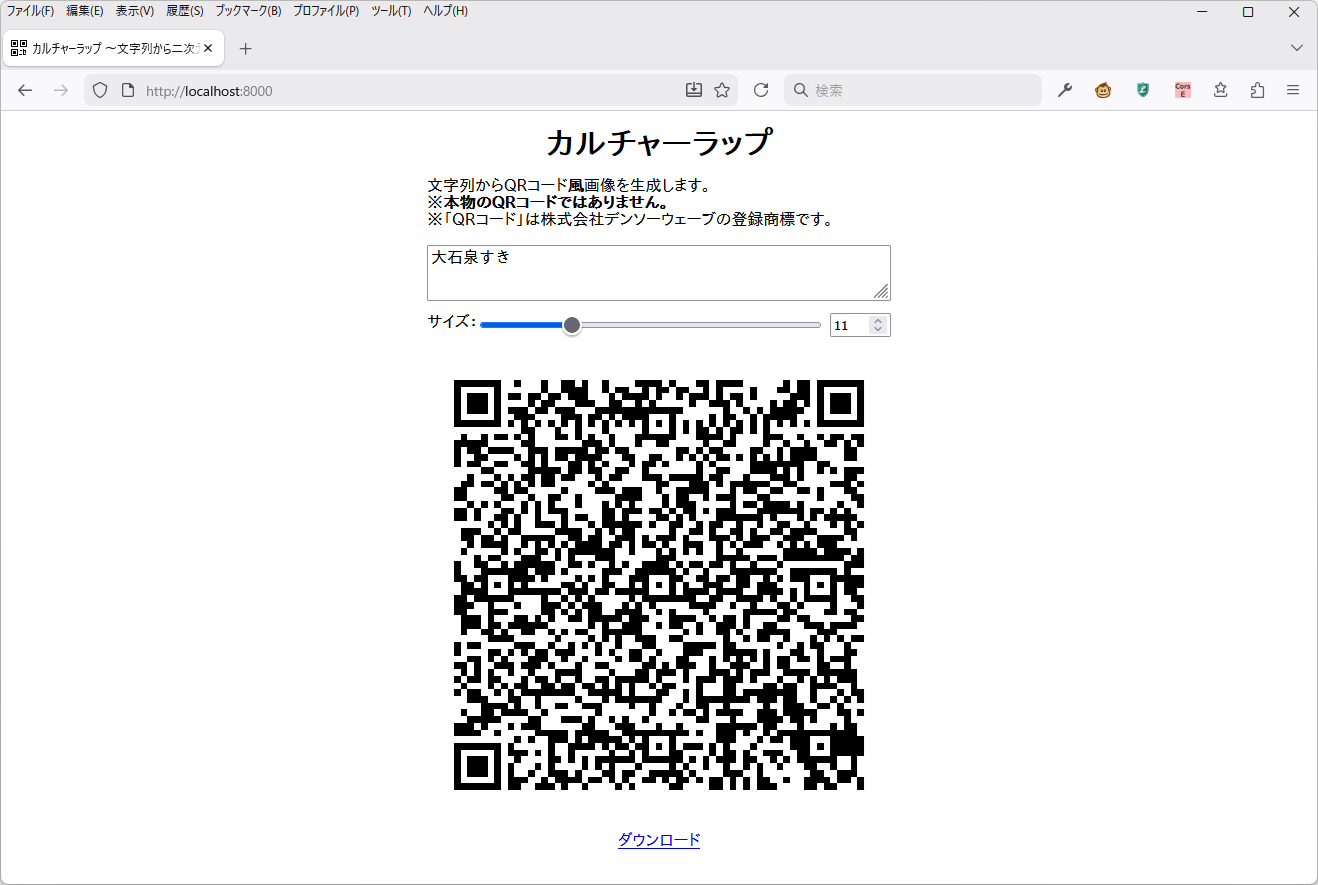Open the tab list chevron below the close button
The width and height of the screenshot is (1318, 885).
(1296, 47)
